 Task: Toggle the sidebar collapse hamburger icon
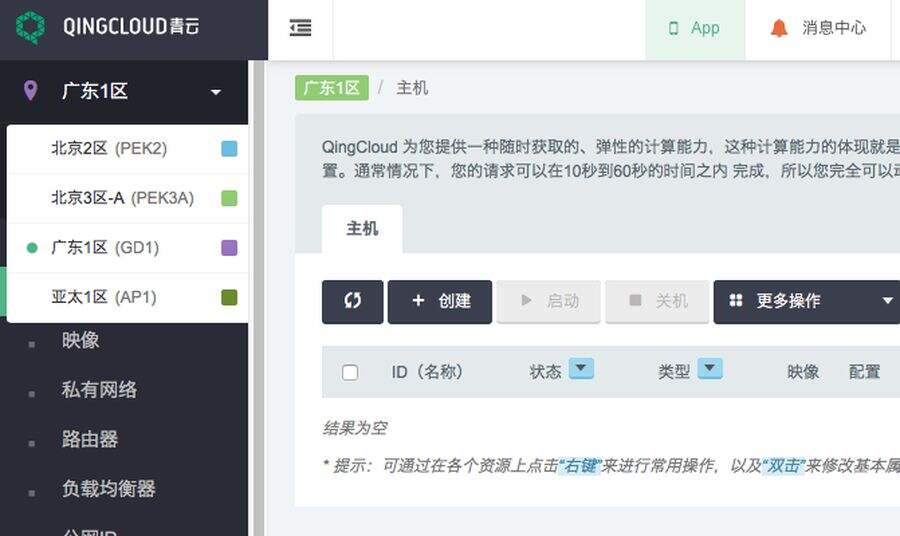click(x=300, y=28)
